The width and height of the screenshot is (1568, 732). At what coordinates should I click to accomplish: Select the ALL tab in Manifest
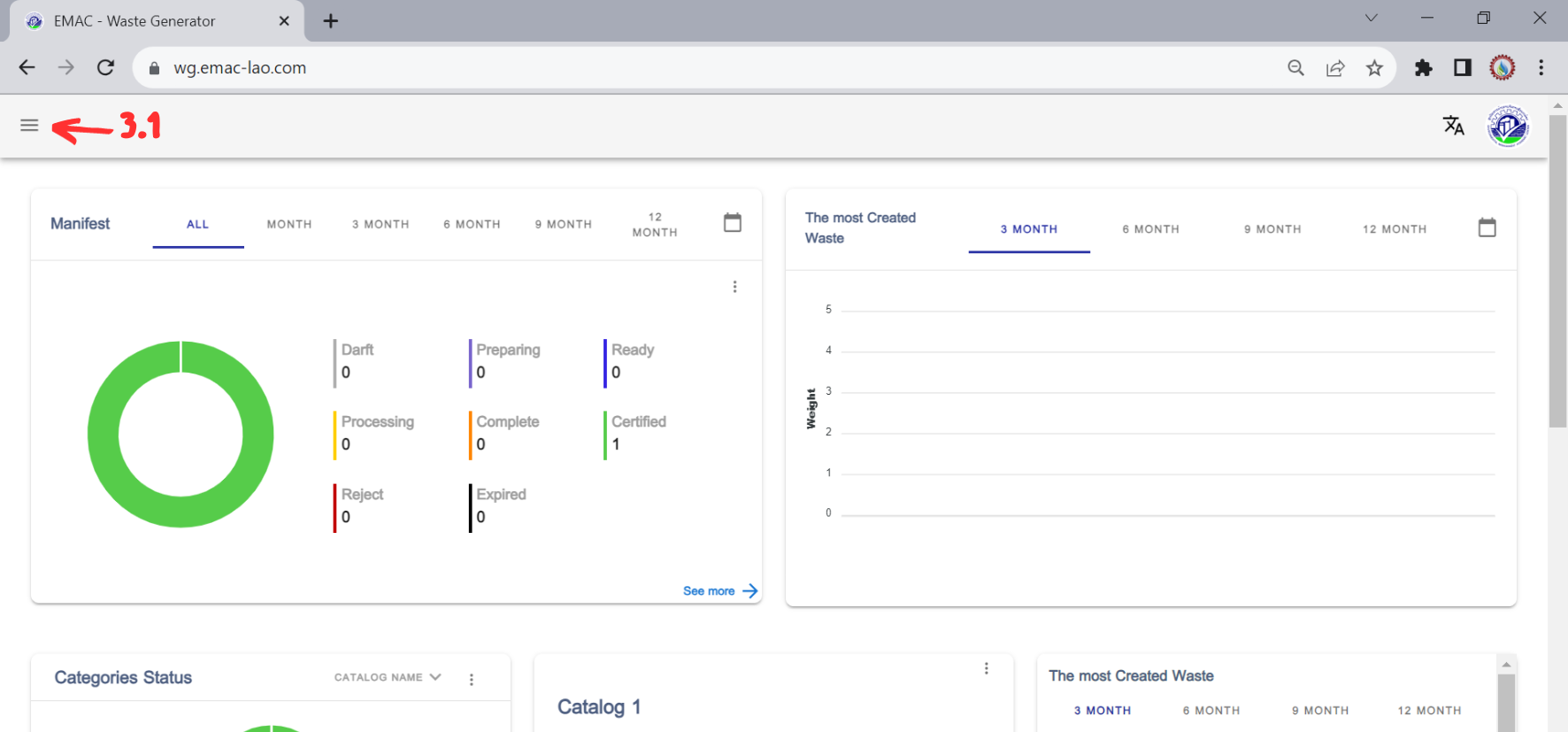click(197, 225)
